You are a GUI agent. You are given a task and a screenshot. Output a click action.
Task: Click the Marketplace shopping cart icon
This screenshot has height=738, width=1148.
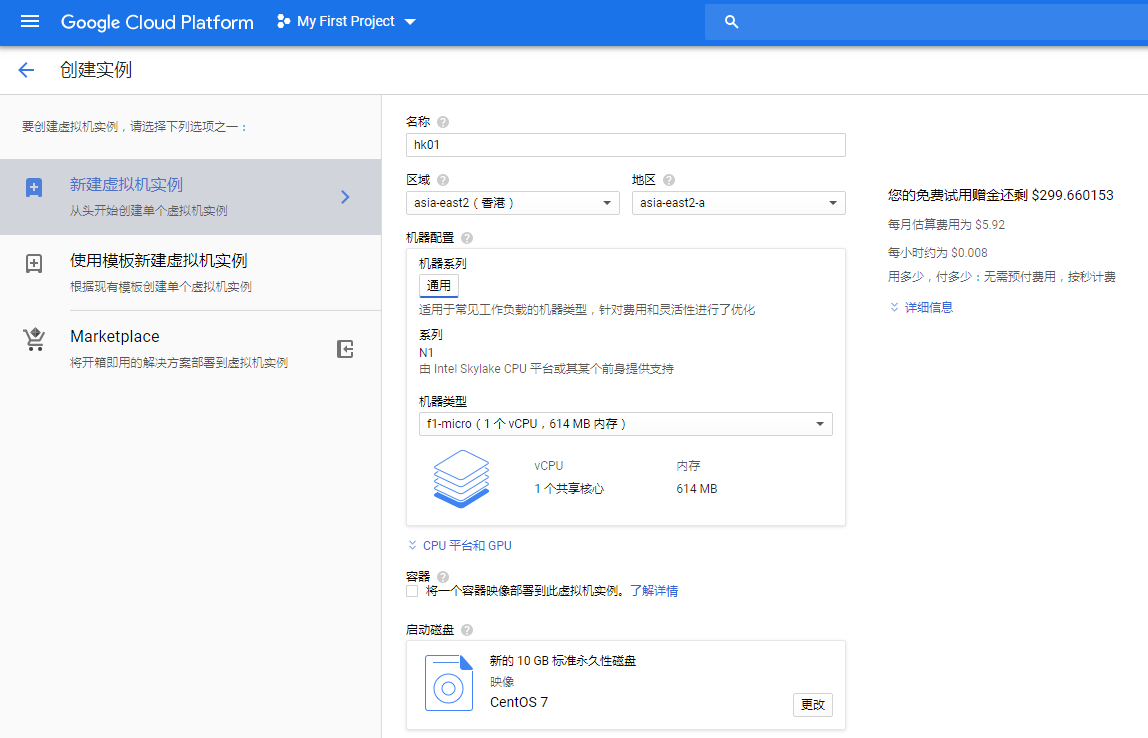34,339
